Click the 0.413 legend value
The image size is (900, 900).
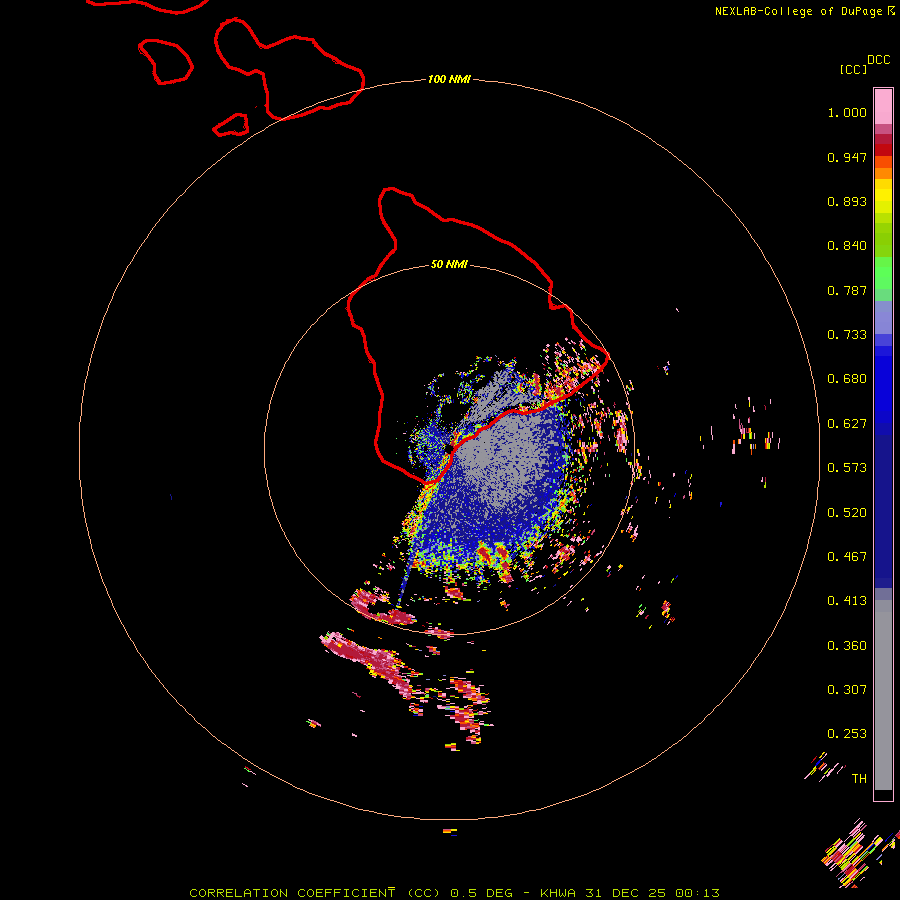point(847,601)
